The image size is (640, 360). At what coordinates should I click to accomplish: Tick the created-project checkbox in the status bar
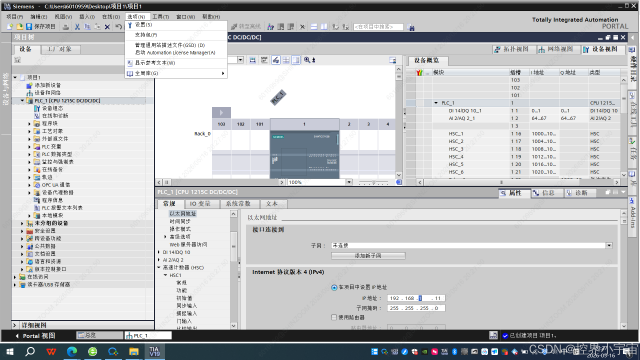505,336
